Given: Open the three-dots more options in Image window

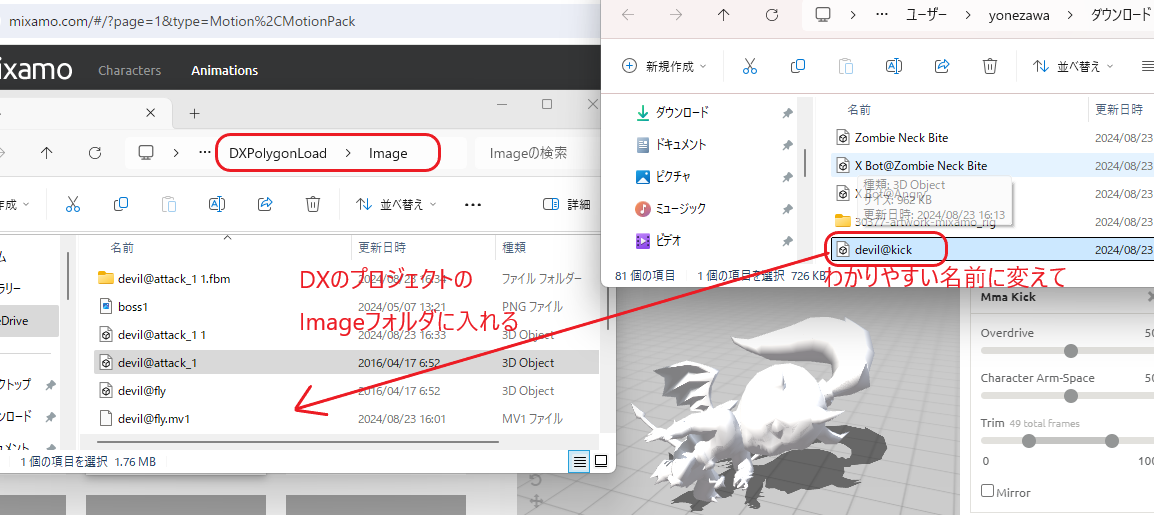Looking at the screenshot, I should [472, 205].
